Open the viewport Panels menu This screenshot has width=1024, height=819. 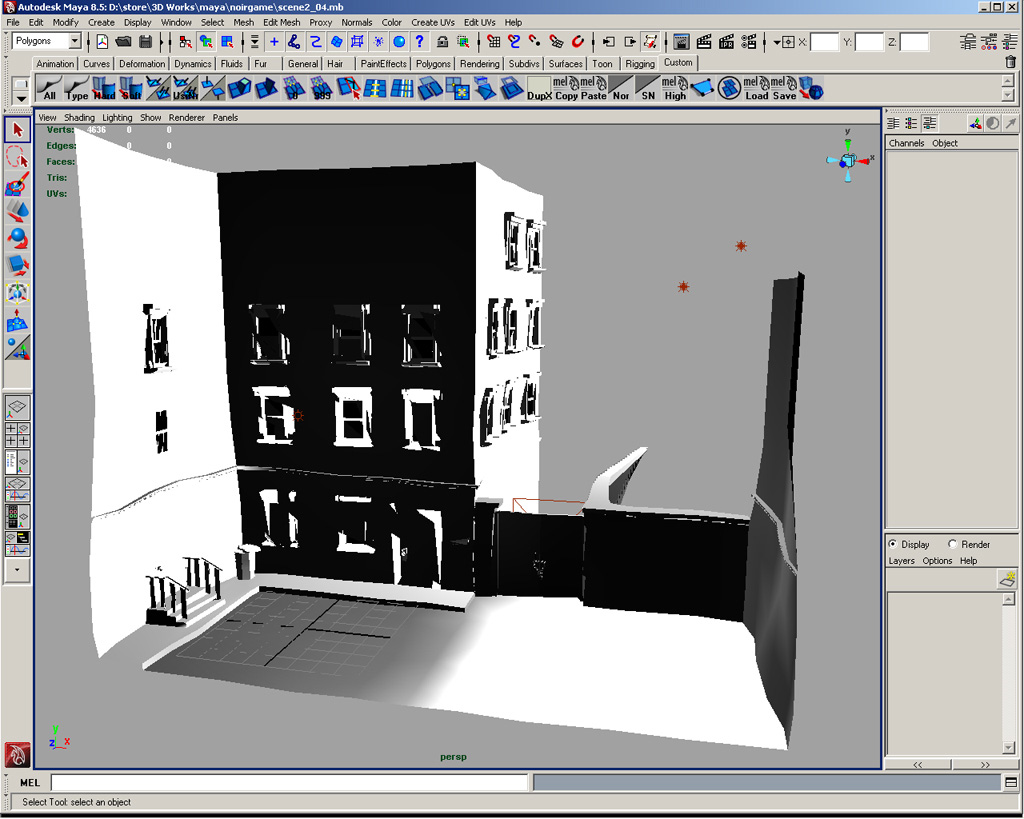225,118
